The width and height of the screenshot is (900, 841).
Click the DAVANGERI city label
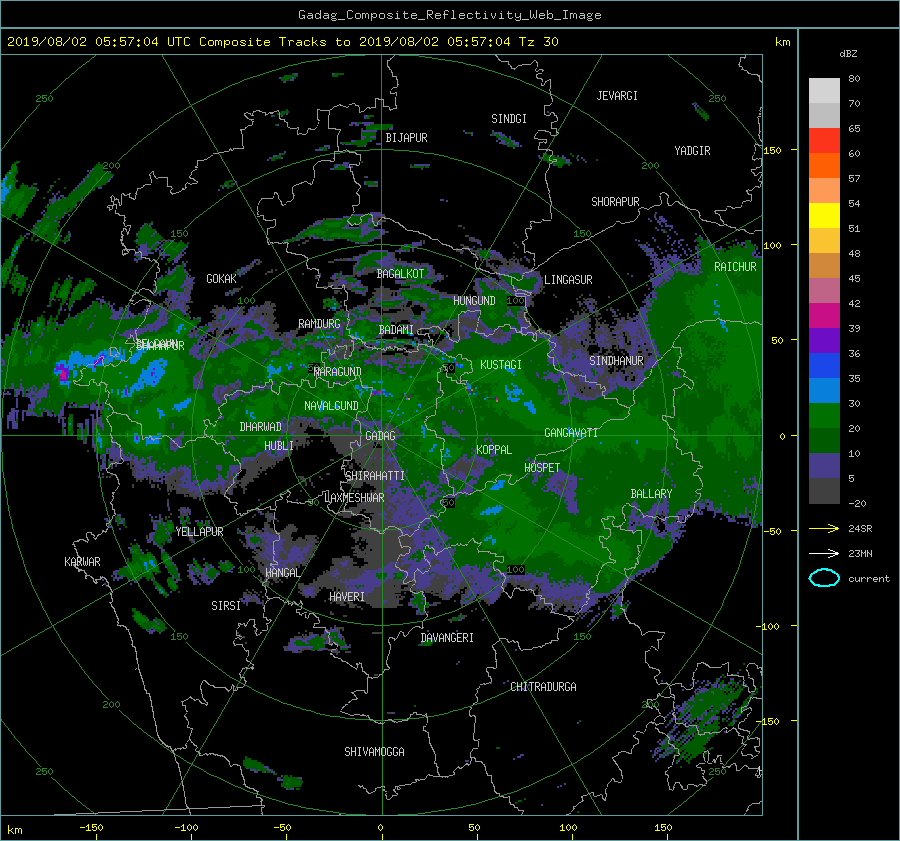[447, 638]
